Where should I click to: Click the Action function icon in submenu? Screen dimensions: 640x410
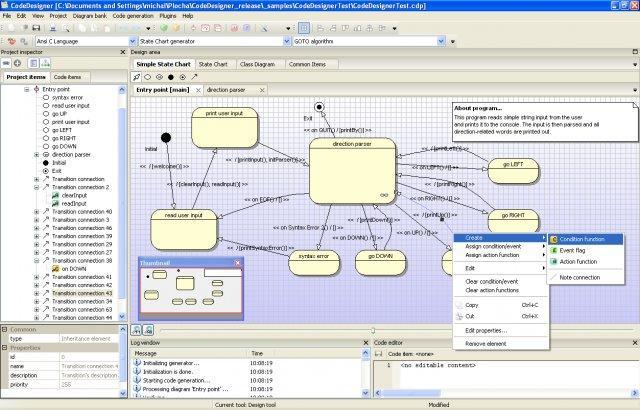click(x=554, y=262)
